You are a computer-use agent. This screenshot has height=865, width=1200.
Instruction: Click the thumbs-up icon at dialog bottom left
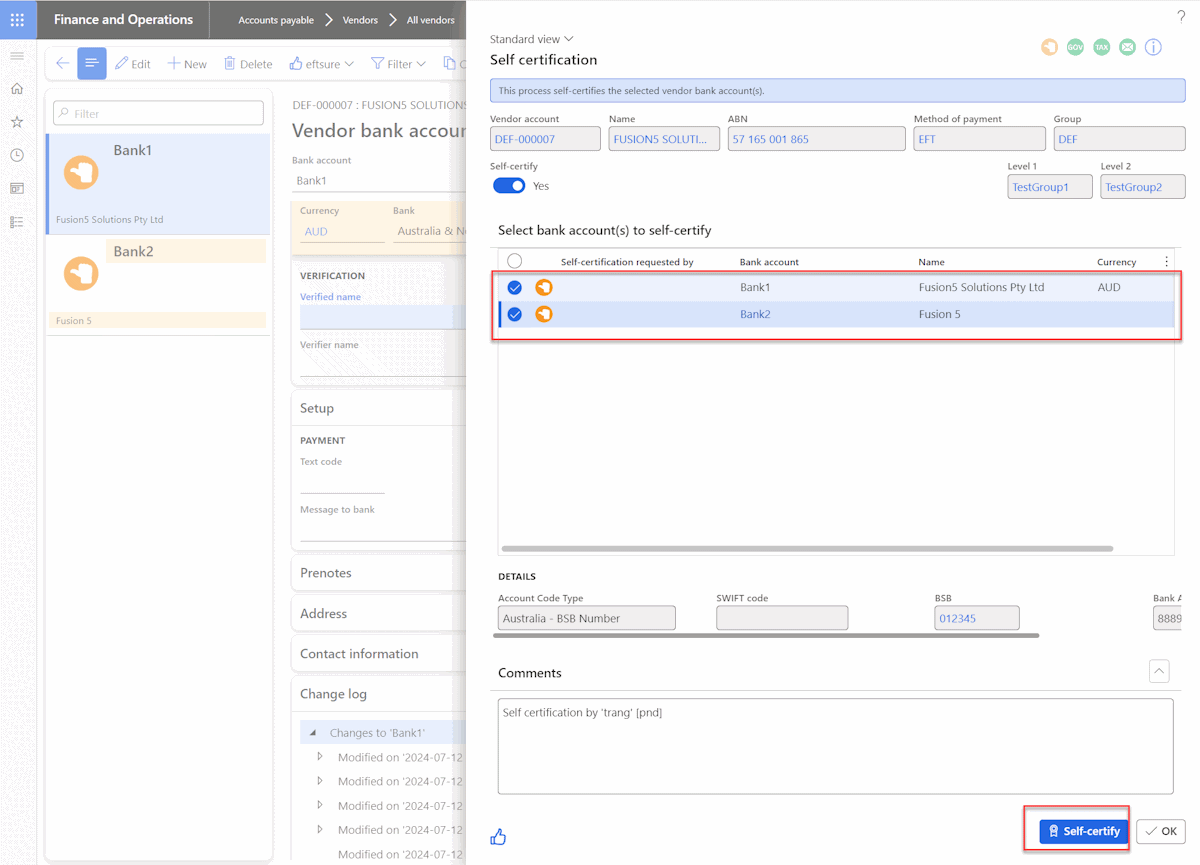click(x=498, y=837)
